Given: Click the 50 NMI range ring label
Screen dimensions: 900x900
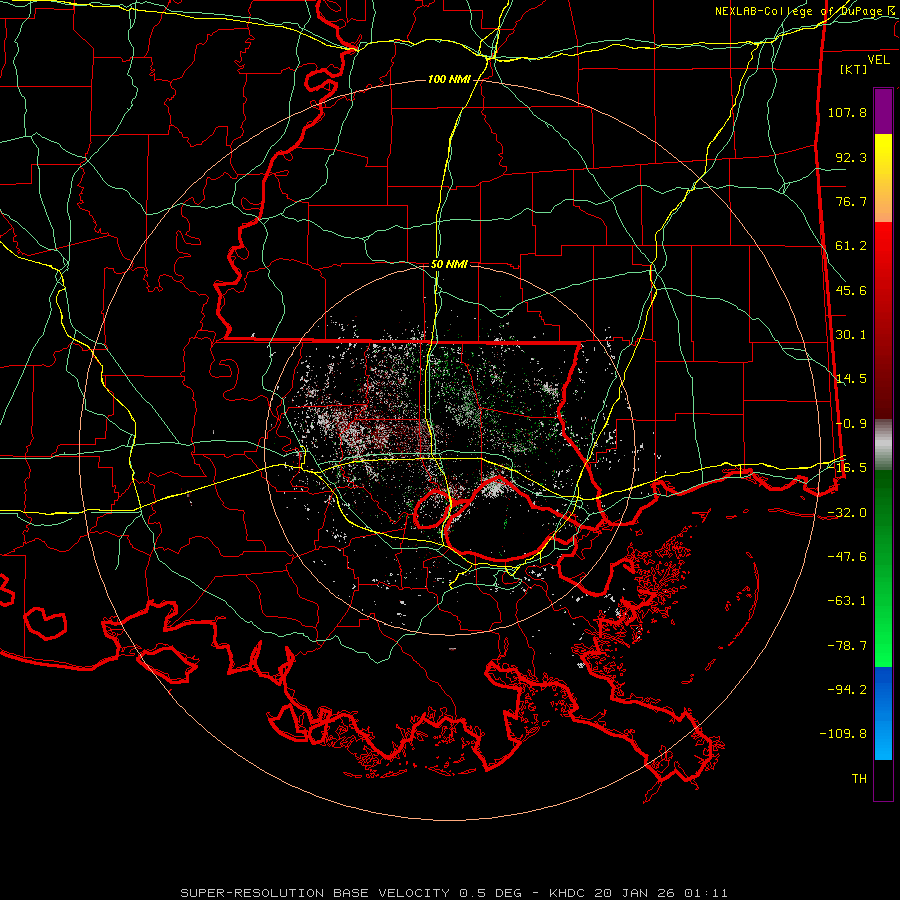Looking at the screenshot, I should tap(449, 264).
